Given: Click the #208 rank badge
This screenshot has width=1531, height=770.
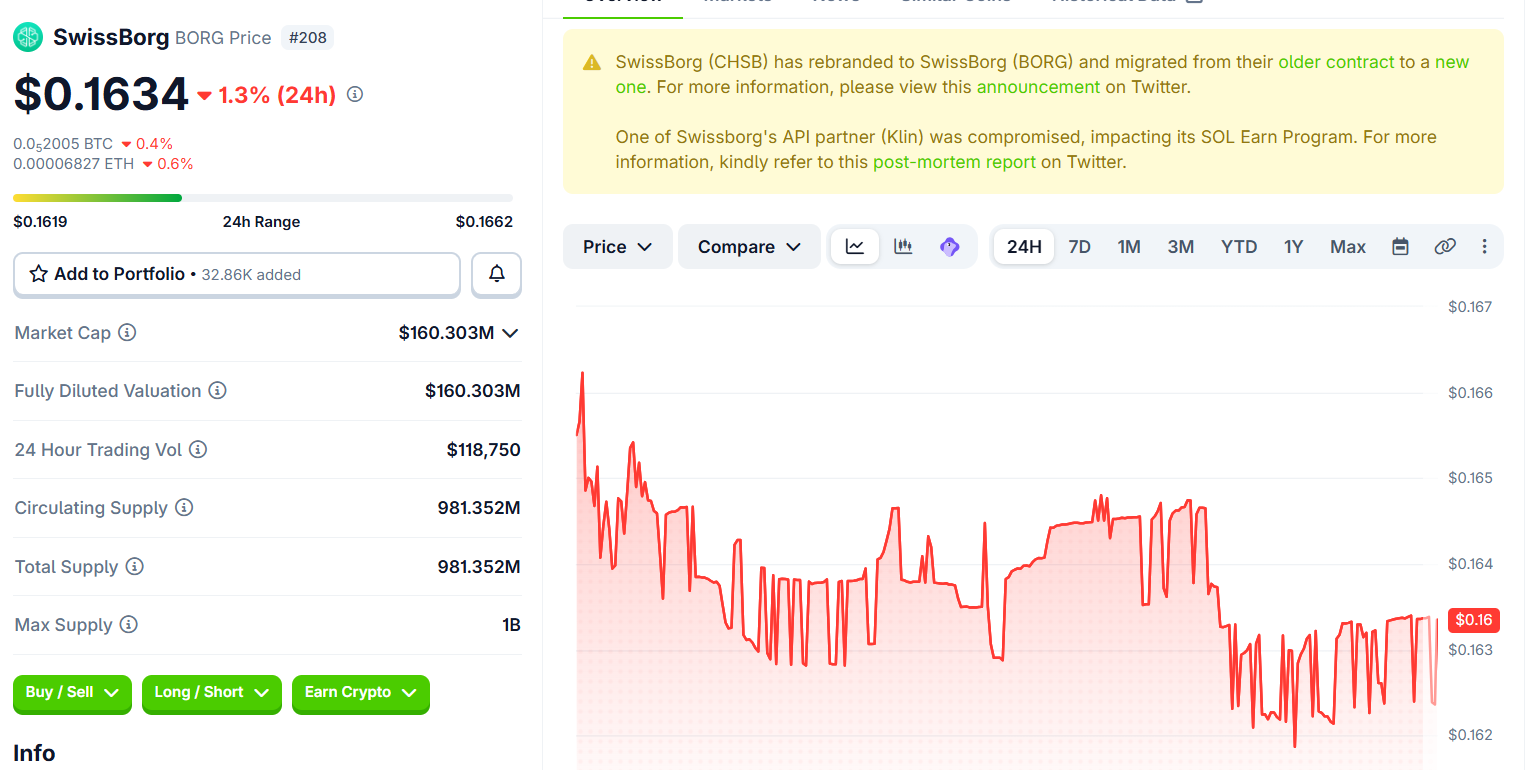Looking at the screenshot, I should 307,38.
